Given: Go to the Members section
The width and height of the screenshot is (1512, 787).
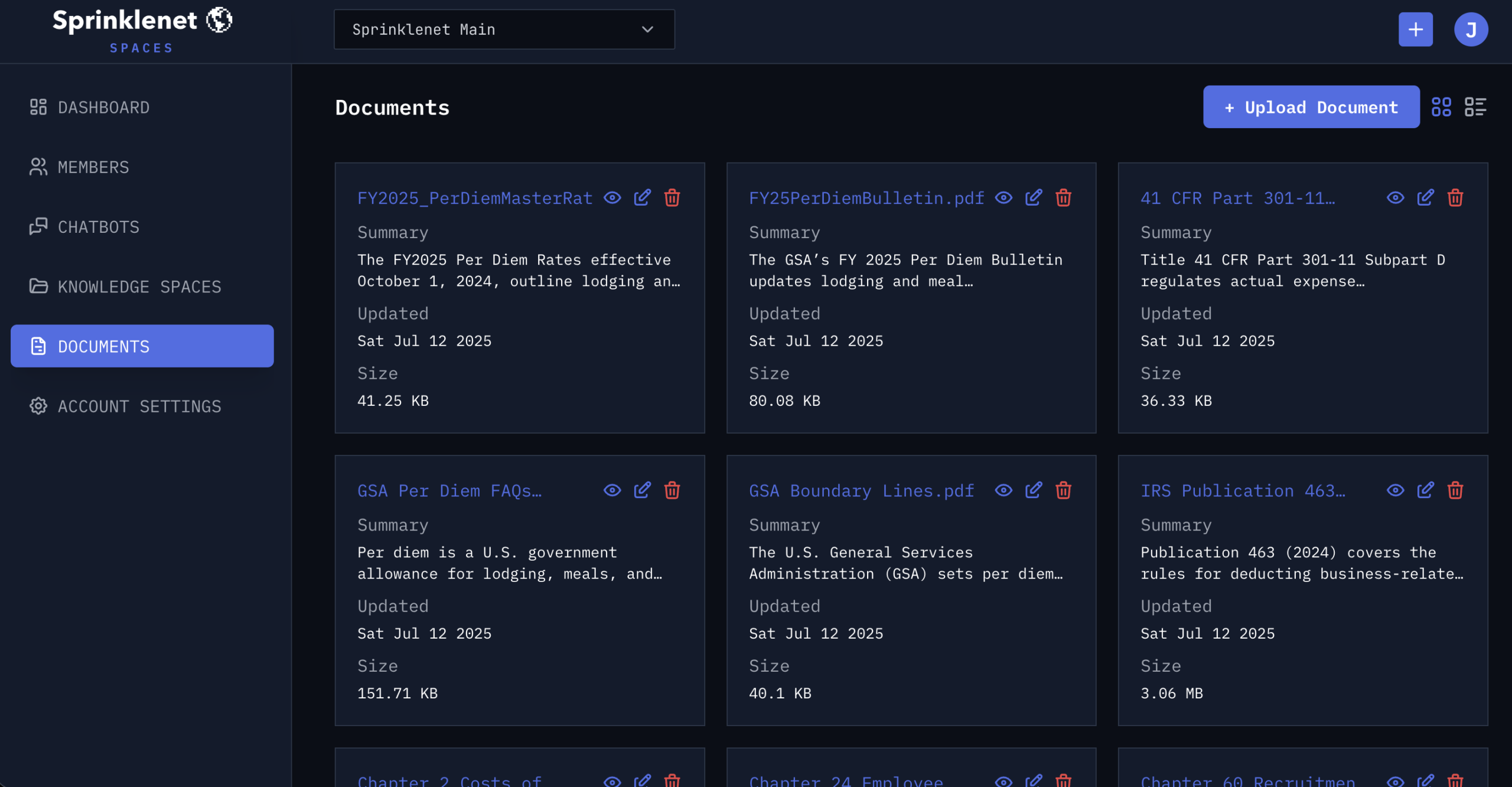Looking at the screenshot, I should pyautogui.click(x=94, y=167).
